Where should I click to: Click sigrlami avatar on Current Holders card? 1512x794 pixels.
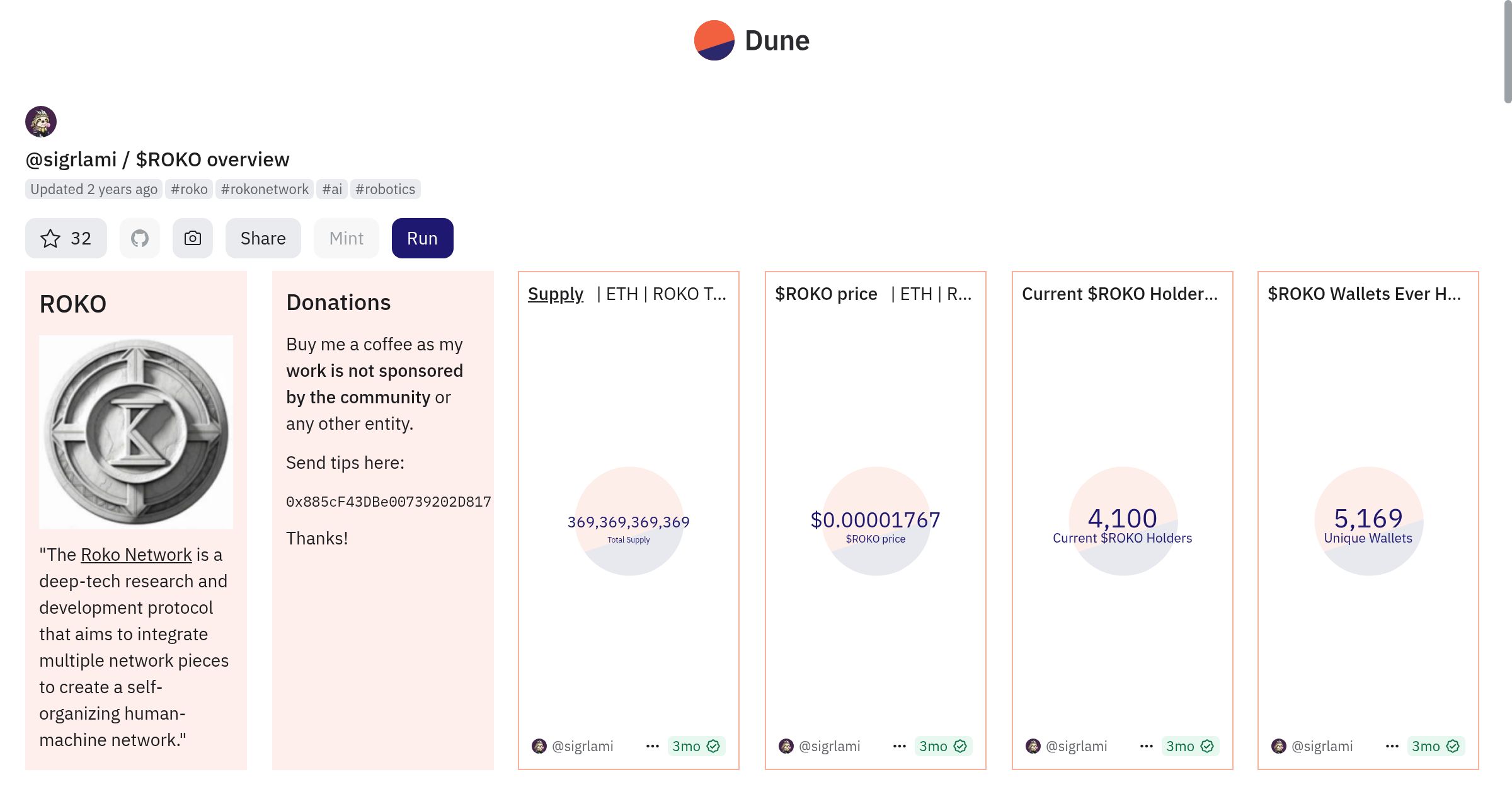[1033, 746]
